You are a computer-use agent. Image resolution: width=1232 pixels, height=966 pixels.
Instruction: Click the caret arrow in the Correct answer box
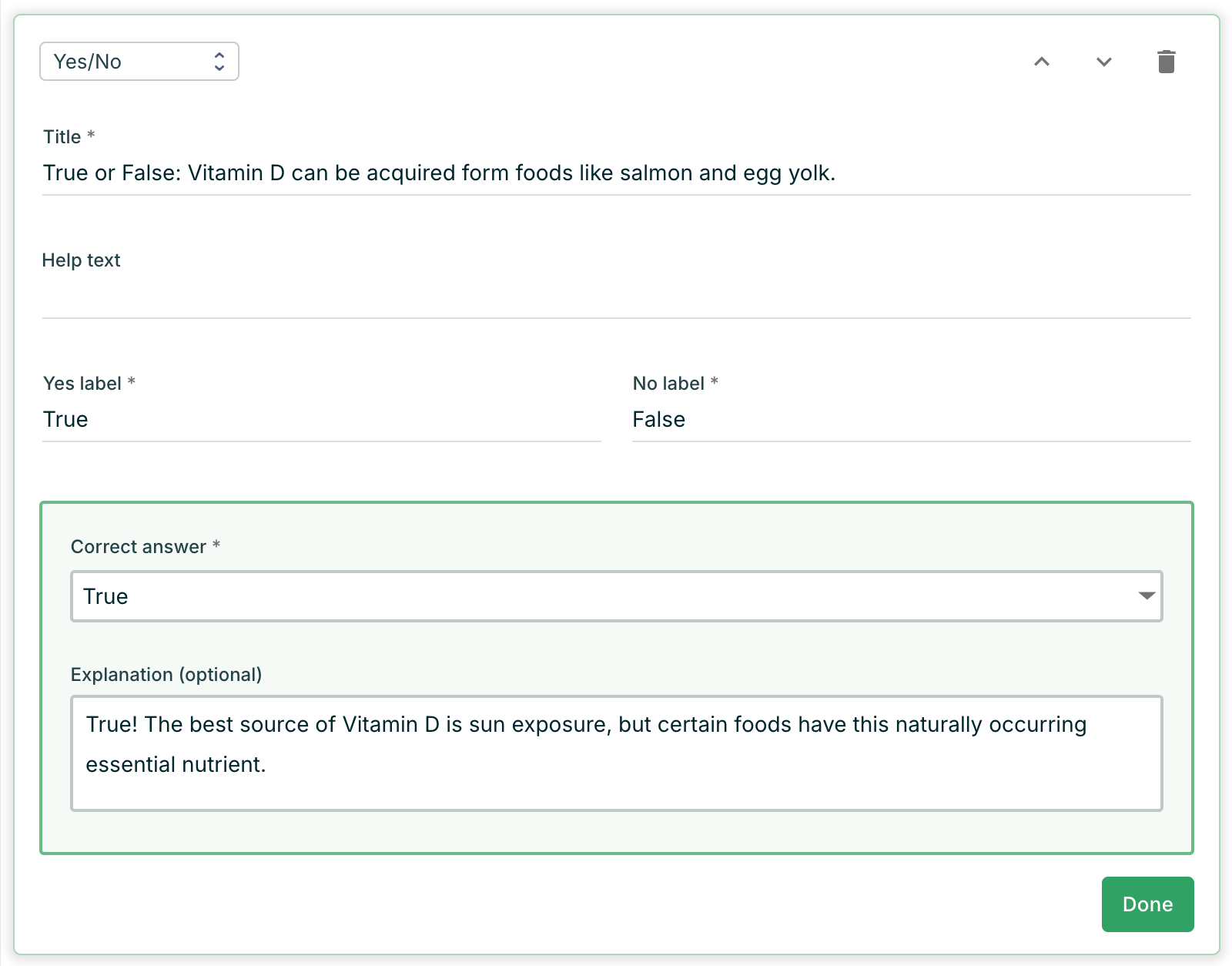tap(1147, 596)
